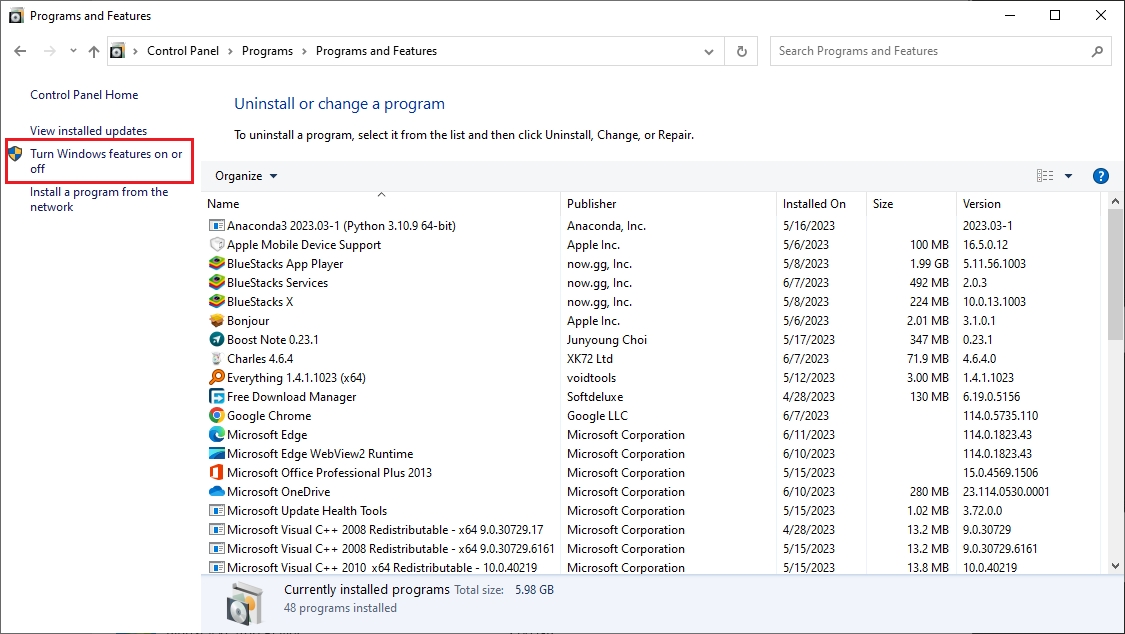Expand recent locations dropdown arrow
The width and height of the screenshot is (1125, 634).
(73, 51)
